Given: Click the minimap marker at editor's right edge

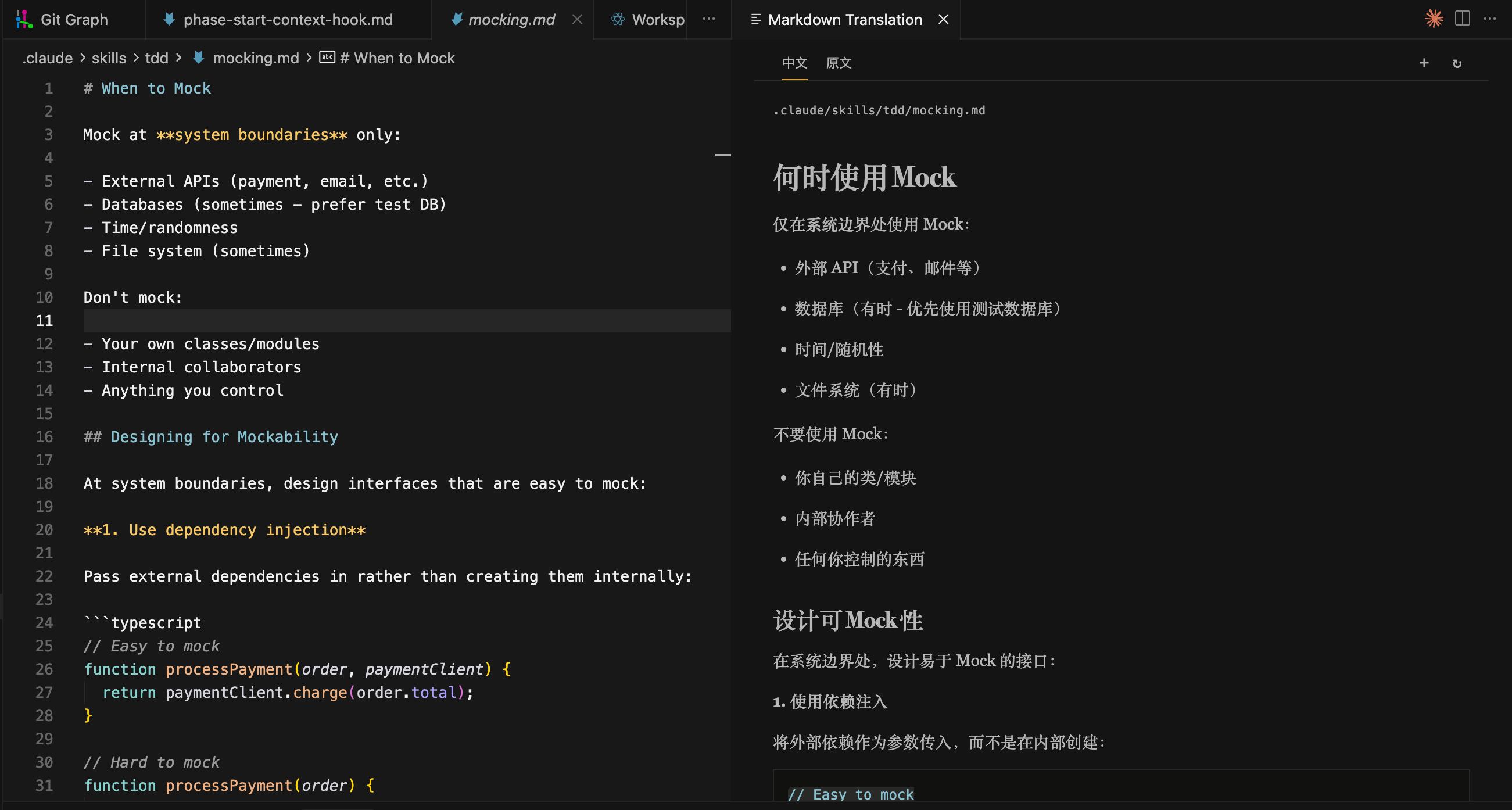Looking at the screenshot, I should coord(722,155).
